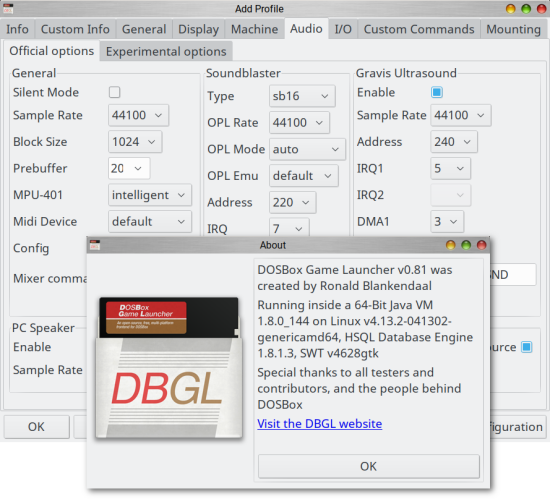
Task: Minimize the About dialog with orange button
Action: [x=451, y=245]
